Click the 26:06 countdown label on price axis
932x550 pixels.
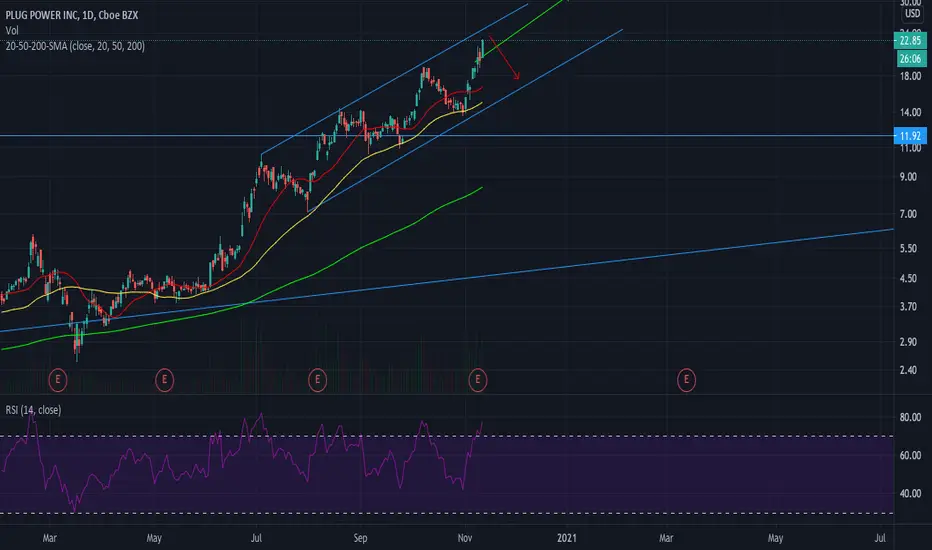910,58
